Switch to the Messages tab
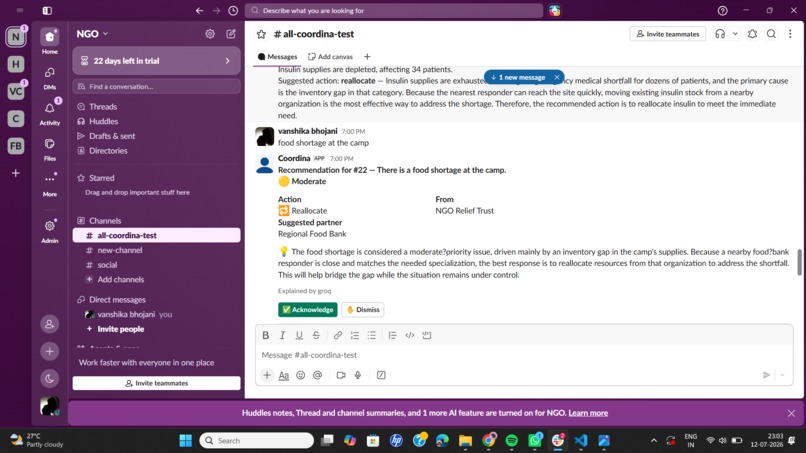Screen dimensions: 806x453 (x=278, y=57)
